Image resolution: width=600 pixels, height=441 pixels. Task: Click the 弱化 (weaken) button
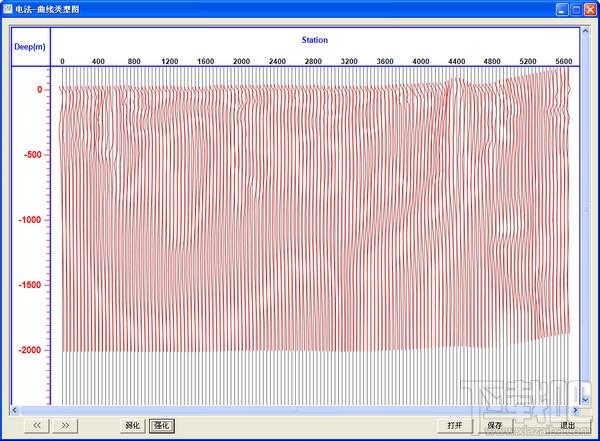click(133, 425)
